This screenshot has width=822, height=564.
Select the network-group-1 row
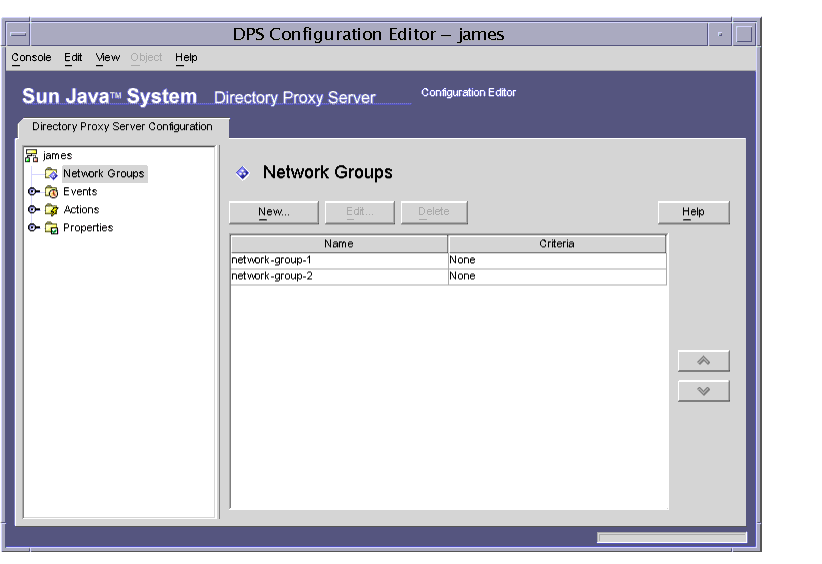pyautogui.click(x=448, y=261)
